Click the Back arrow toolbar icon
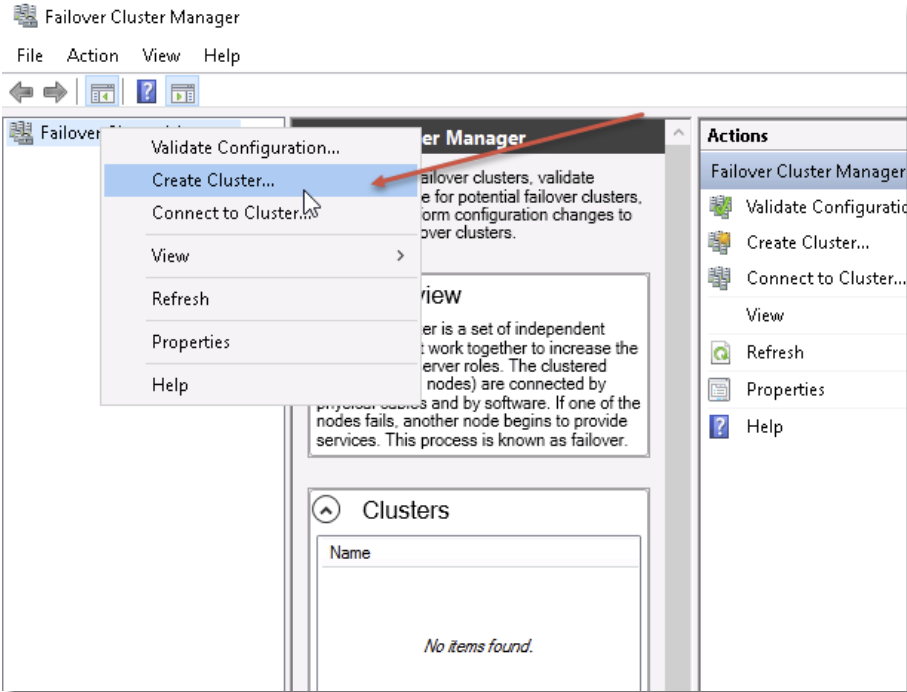The height and width of the screenshot is (692, 907). click(x=21, y=91)
